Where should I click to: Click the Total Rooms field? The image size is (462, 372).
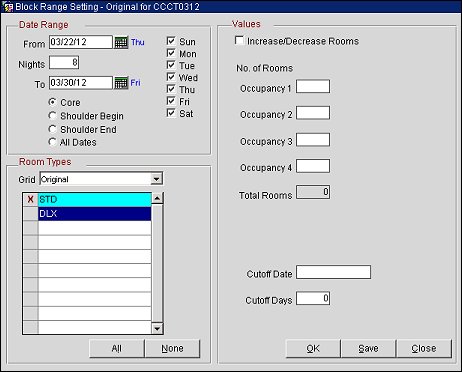pos(313,192)
